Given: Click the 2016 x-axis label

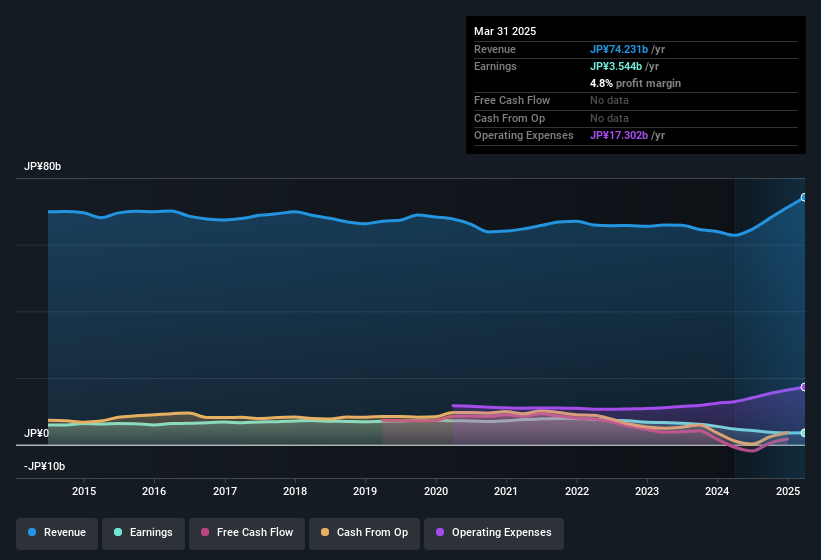Looking at the screenshot, I should click(154, 491).
